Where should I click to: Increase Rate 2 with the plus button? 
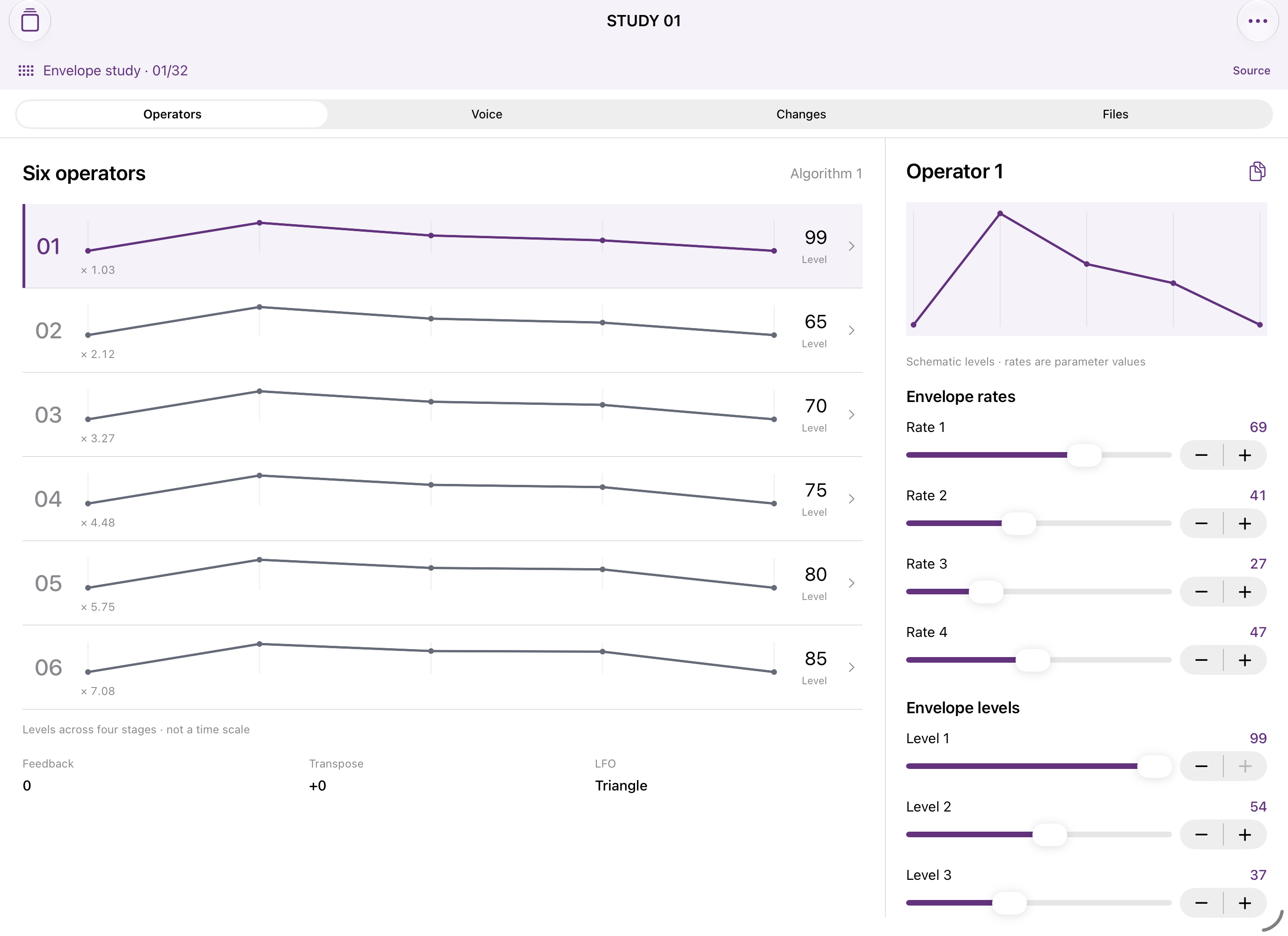click(1245, 524)
